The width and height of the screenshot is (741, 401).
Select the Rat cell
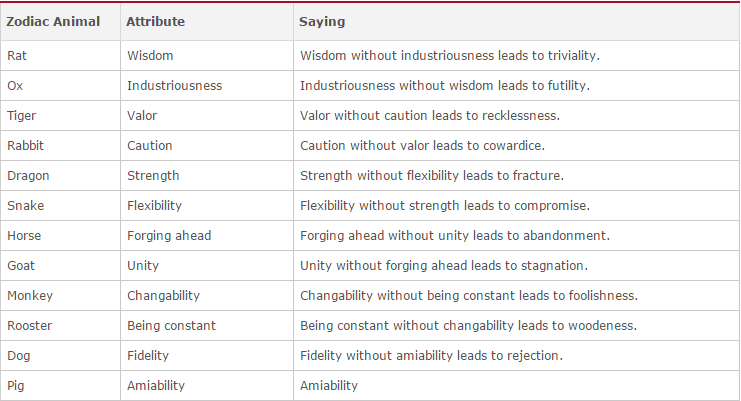[17, 56]
